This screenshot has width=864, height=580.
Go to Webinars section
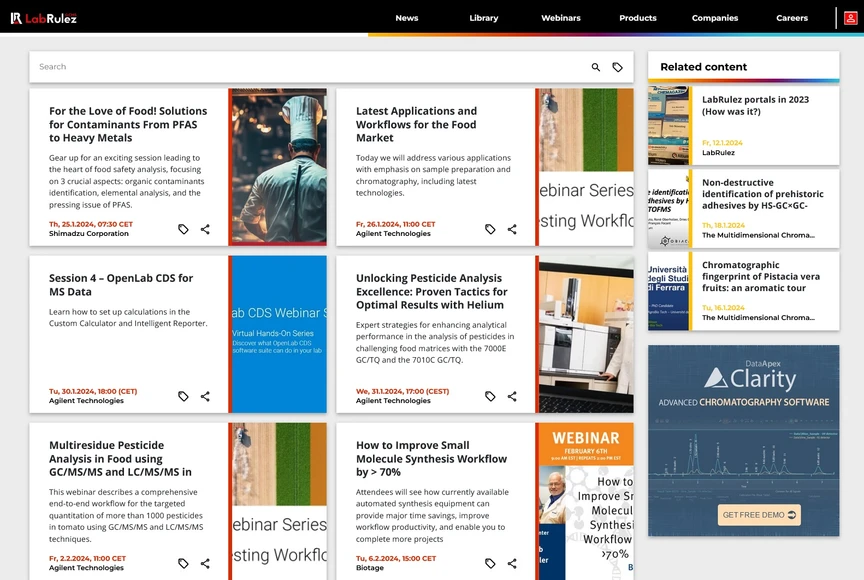click(561, 18)
